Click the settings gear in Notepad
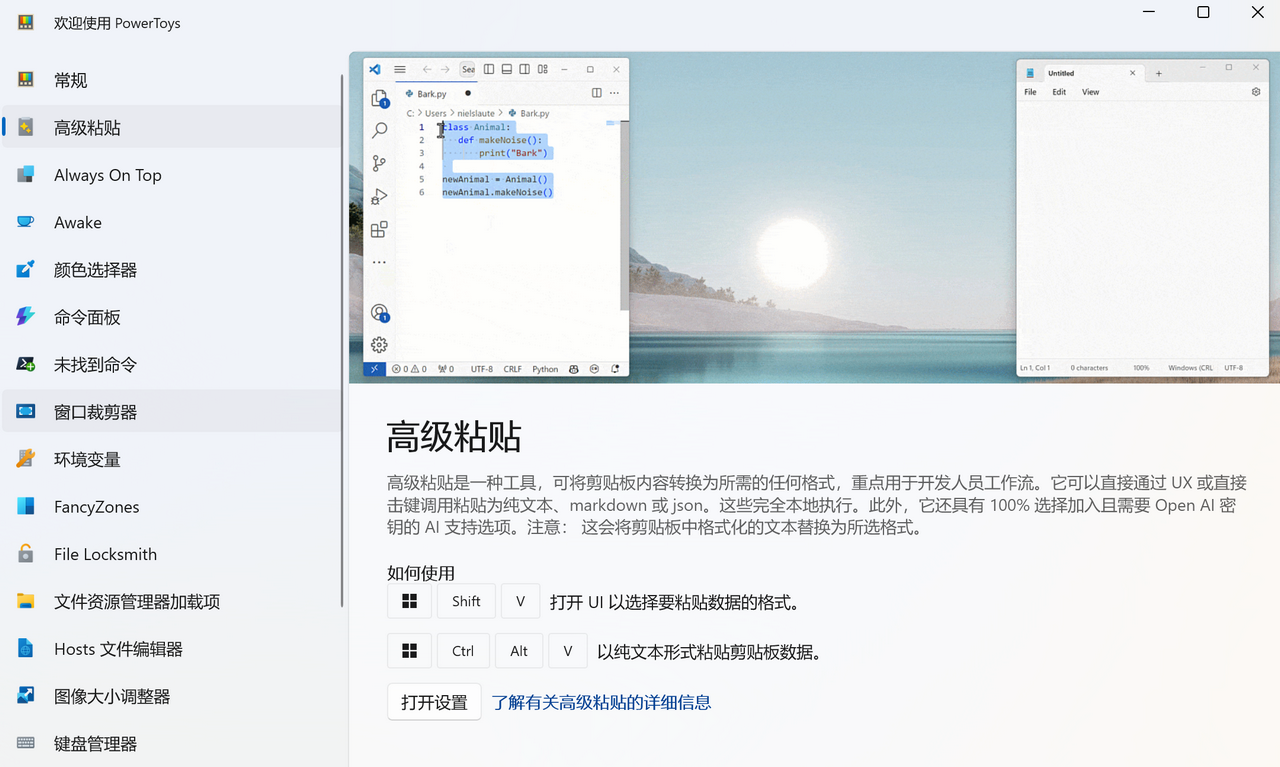 [x=1256, y=91]
